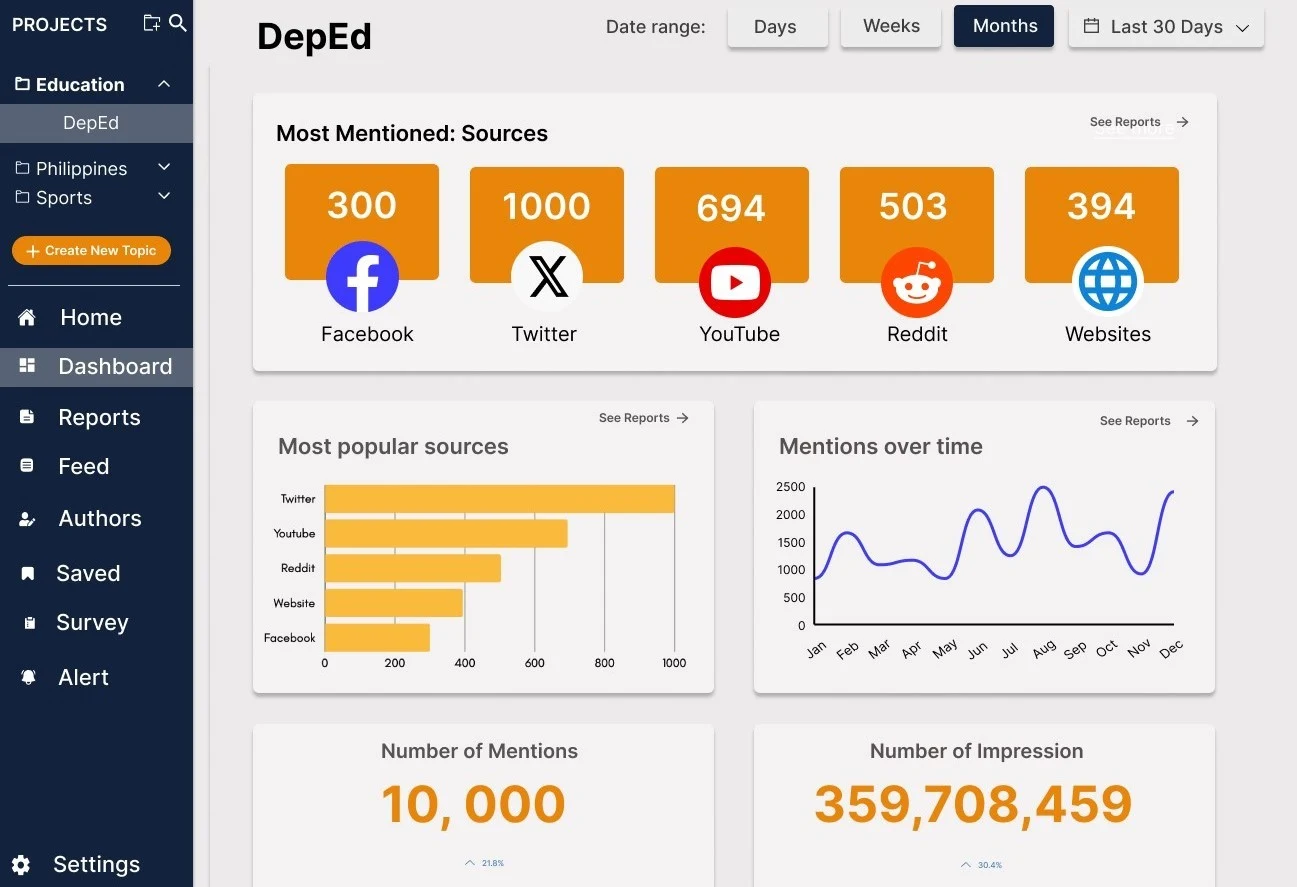Expand the Philippines project folder
1297x887 pixels.
point(164,167)
